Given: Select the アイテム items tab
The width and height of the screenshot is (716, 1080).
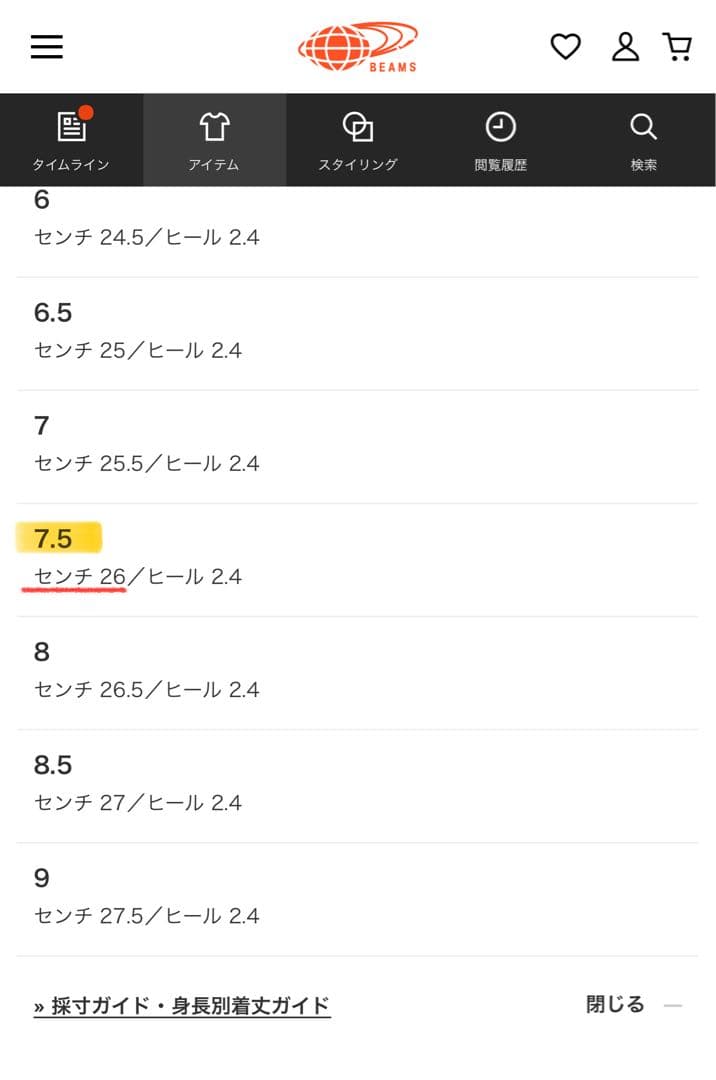Looking at the screenshot, I should coord(214,140).
